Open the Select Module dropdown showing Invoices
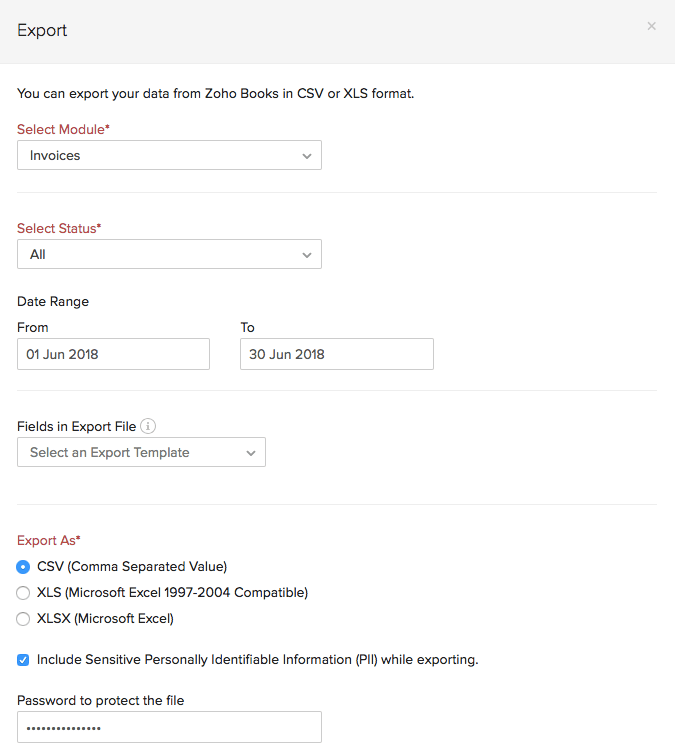The width and height of the screenshot is (675, 754). click(x=169, y=155)
